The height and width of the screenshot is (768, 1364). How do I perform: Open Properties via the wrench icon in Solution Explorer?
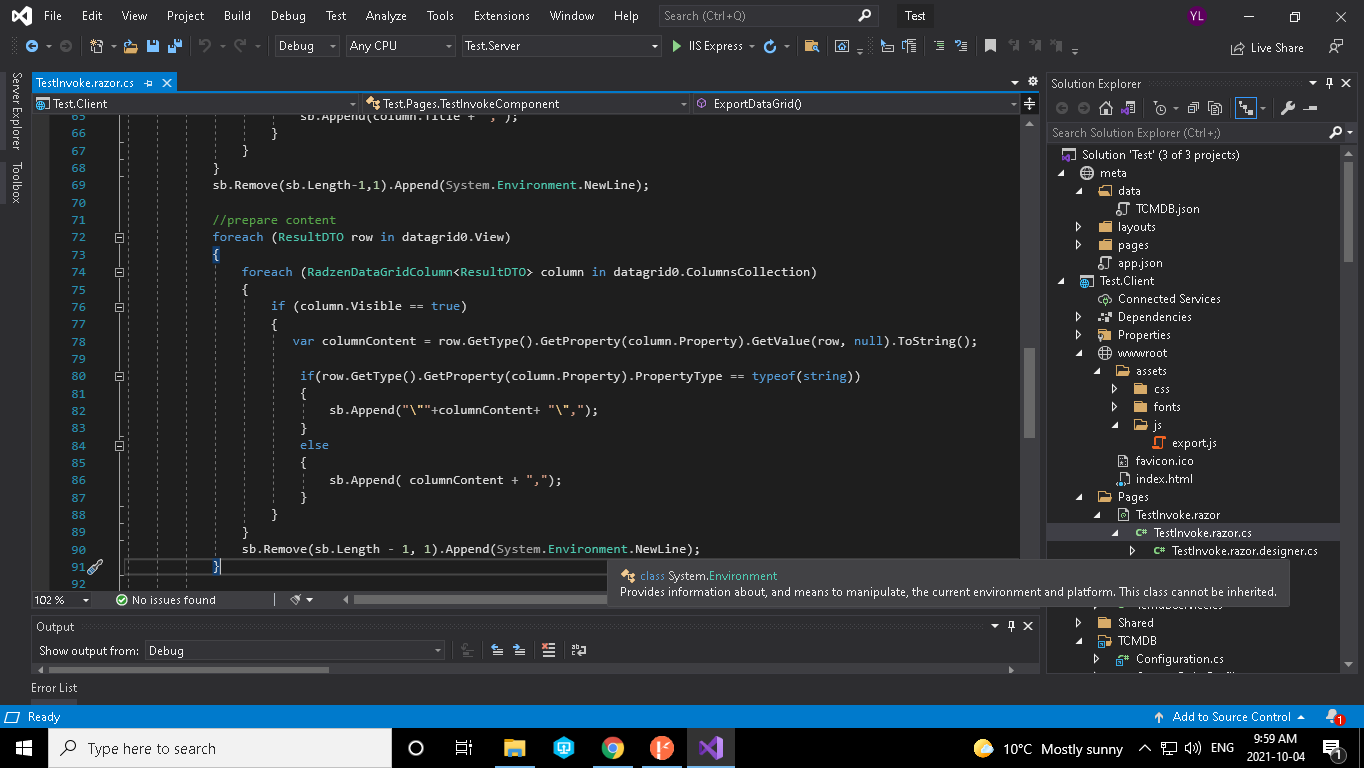[1288, 108]
